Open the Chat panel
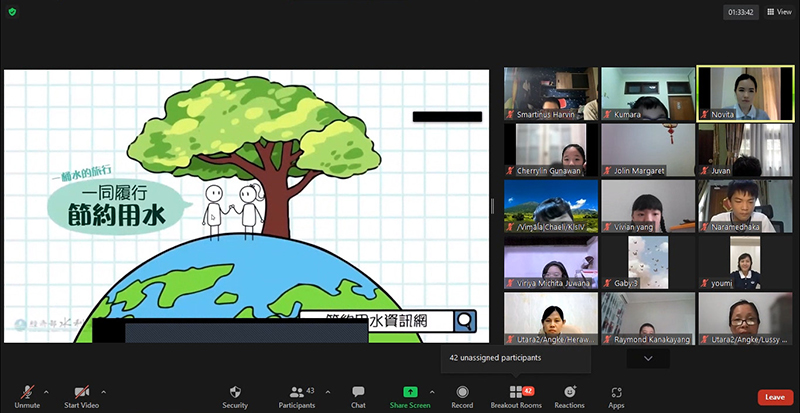 coord(358,392)
